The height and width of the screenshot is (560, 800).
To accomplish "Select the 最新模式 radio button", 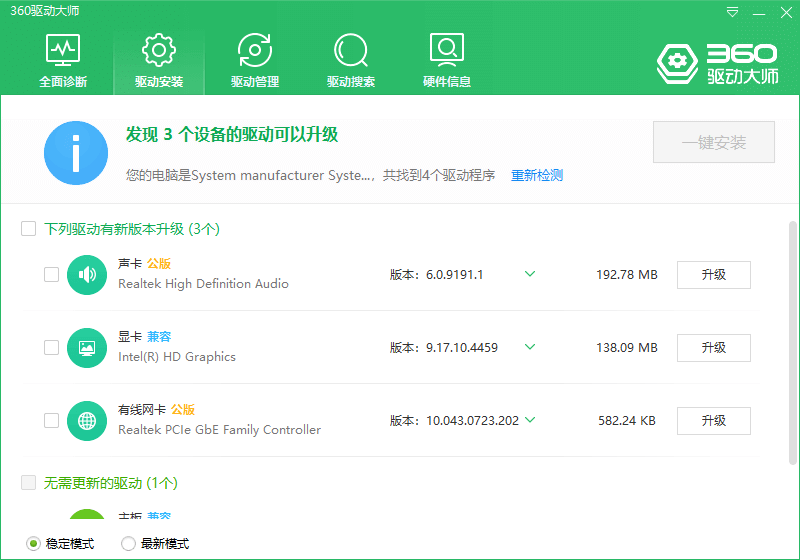I will (128, 544).
